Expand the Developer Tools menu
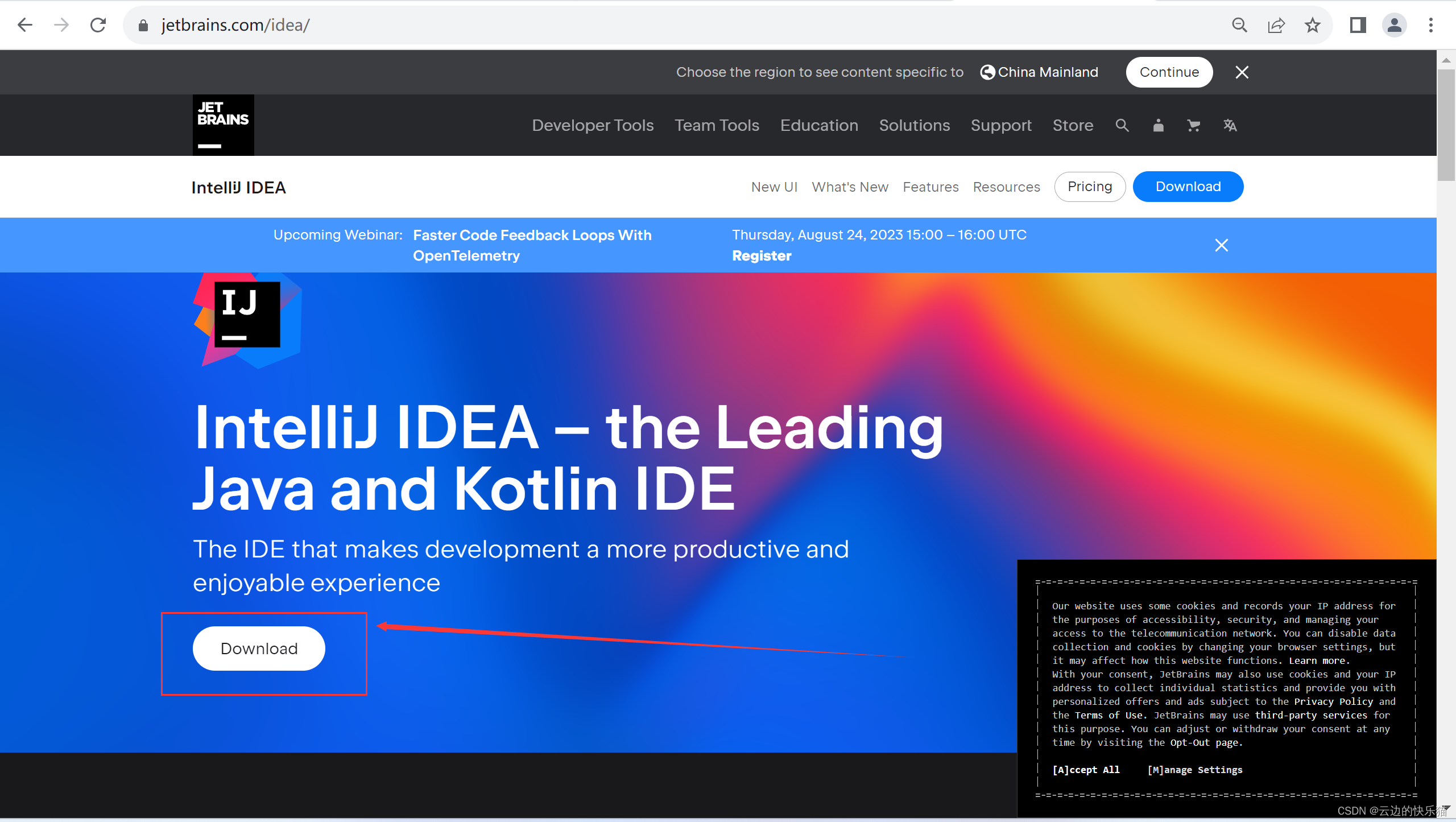The width and height of the screenshot is (1456, 822). point(593,125)
